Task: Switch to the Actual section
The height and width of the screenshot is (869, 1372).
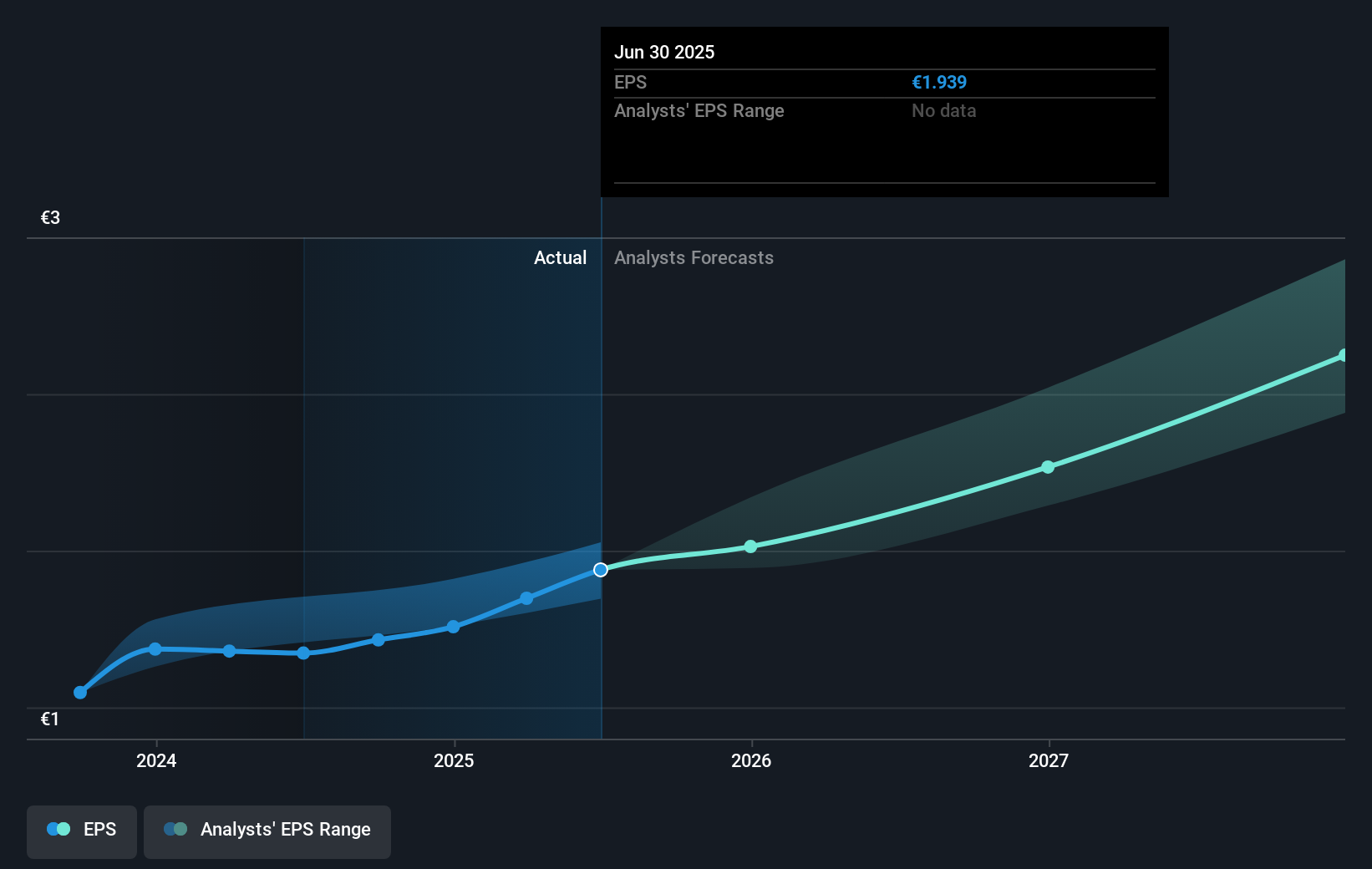Action: pyautogui.click(x=560, y=257)
